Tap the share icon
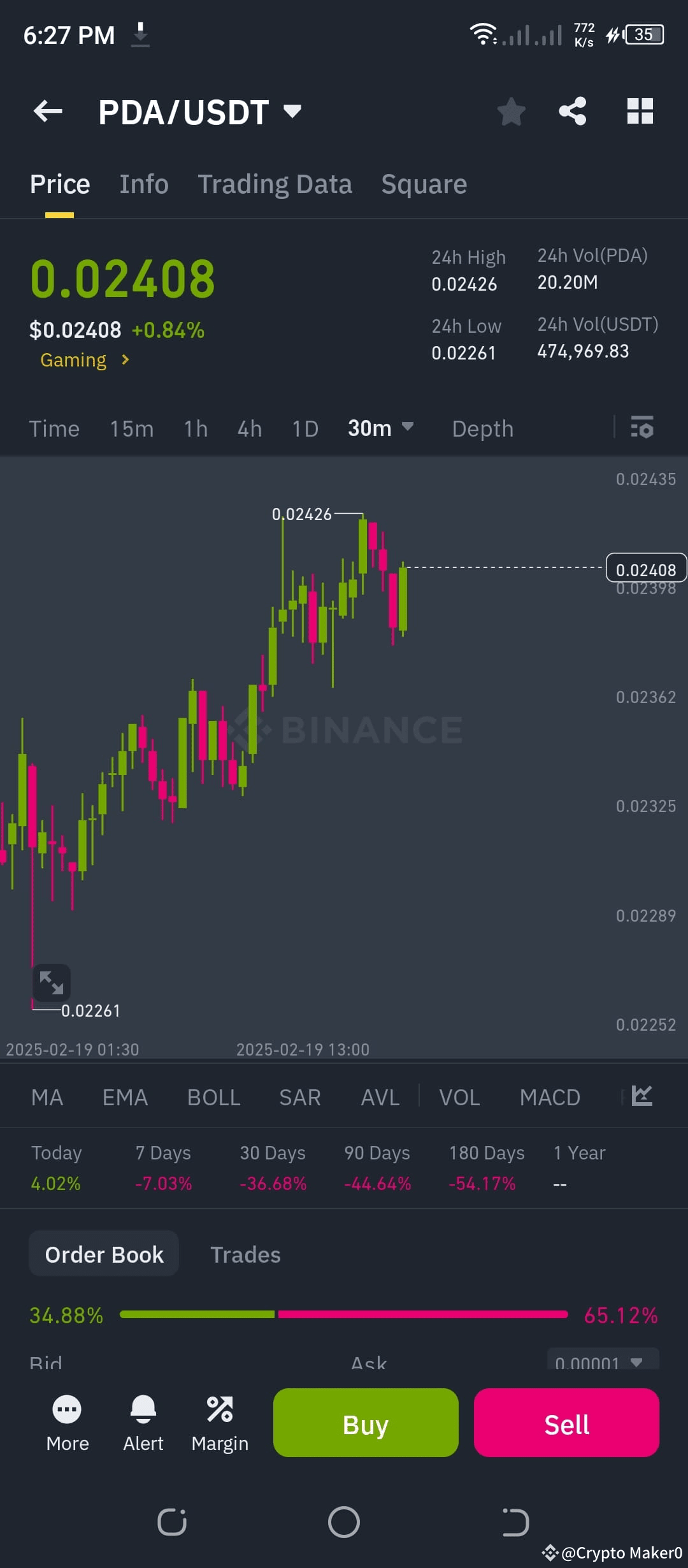This screenshot has width=688, height=1568. (x=572, y=111)
